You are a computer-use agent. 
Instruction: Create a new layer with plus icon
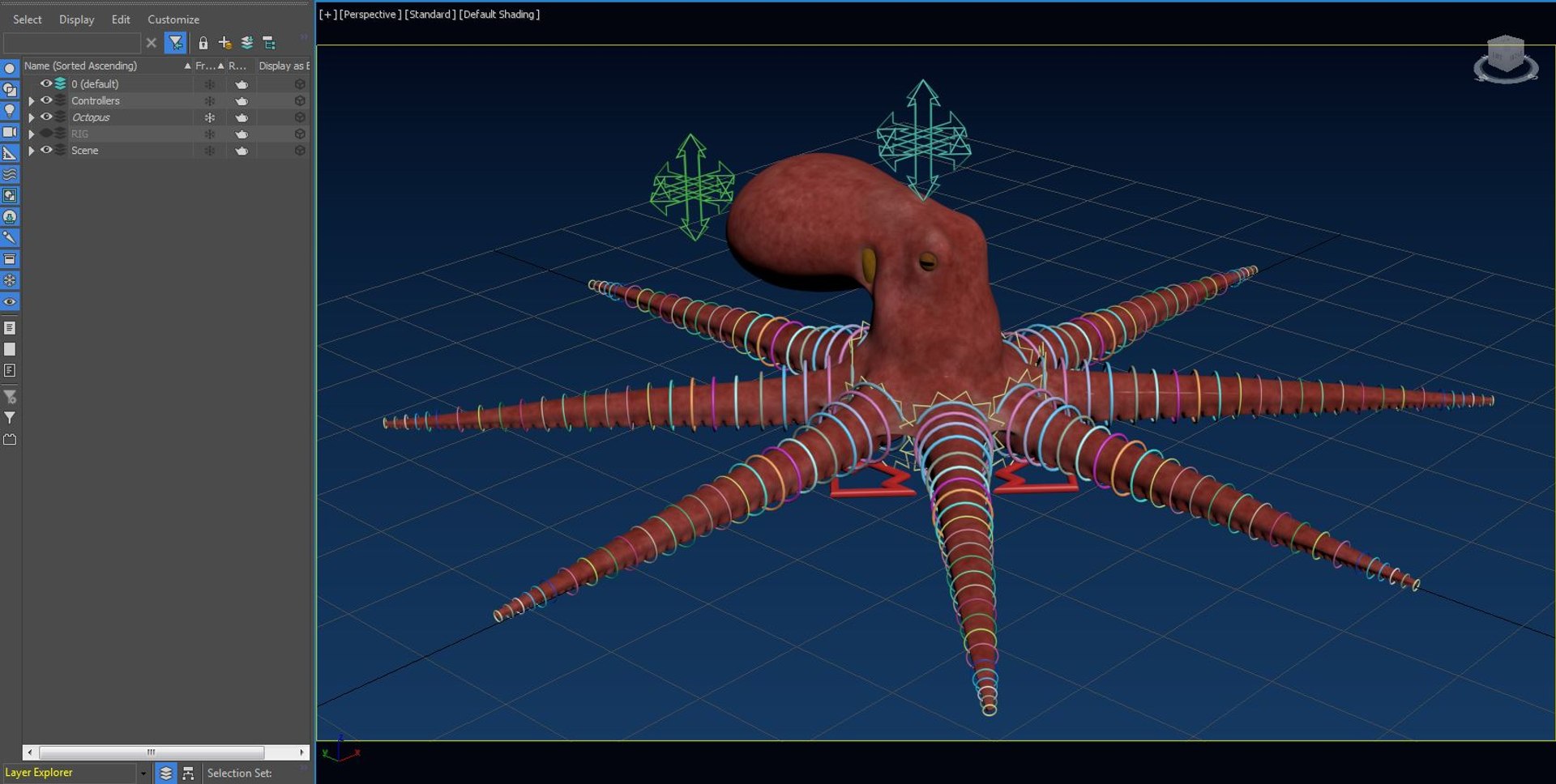coord(225,43)
